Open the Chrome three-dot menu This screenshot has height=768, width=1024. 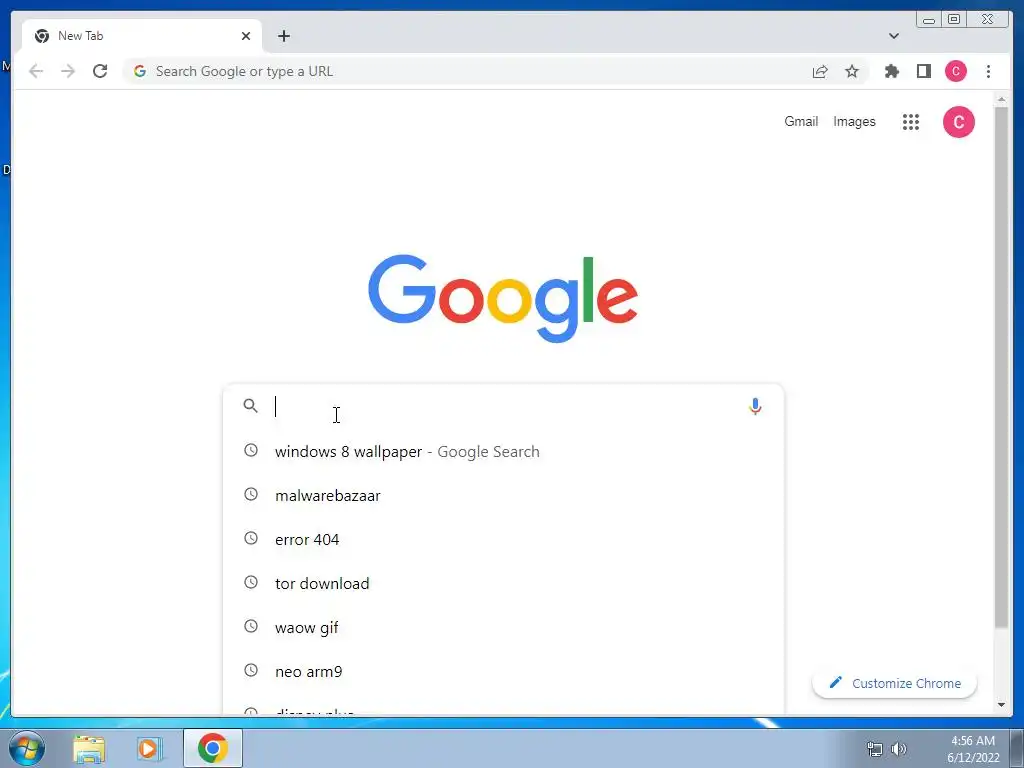(988, 71)
